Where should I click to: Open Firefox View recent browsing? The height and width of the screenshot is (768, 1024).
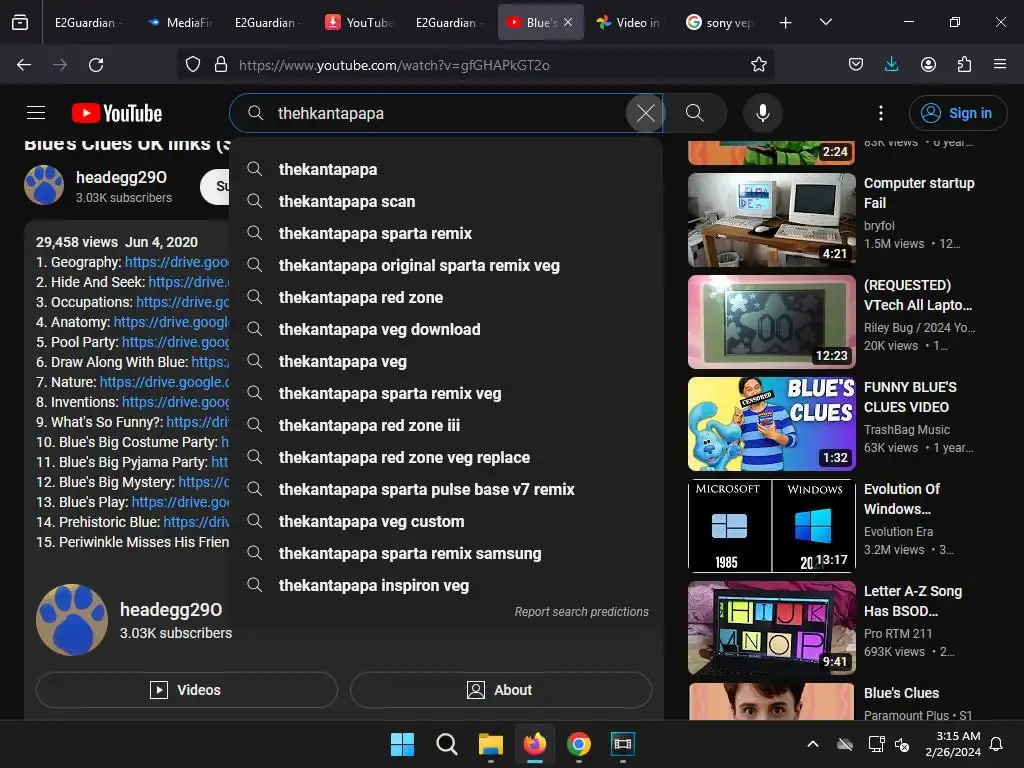[x=20, y=22]
